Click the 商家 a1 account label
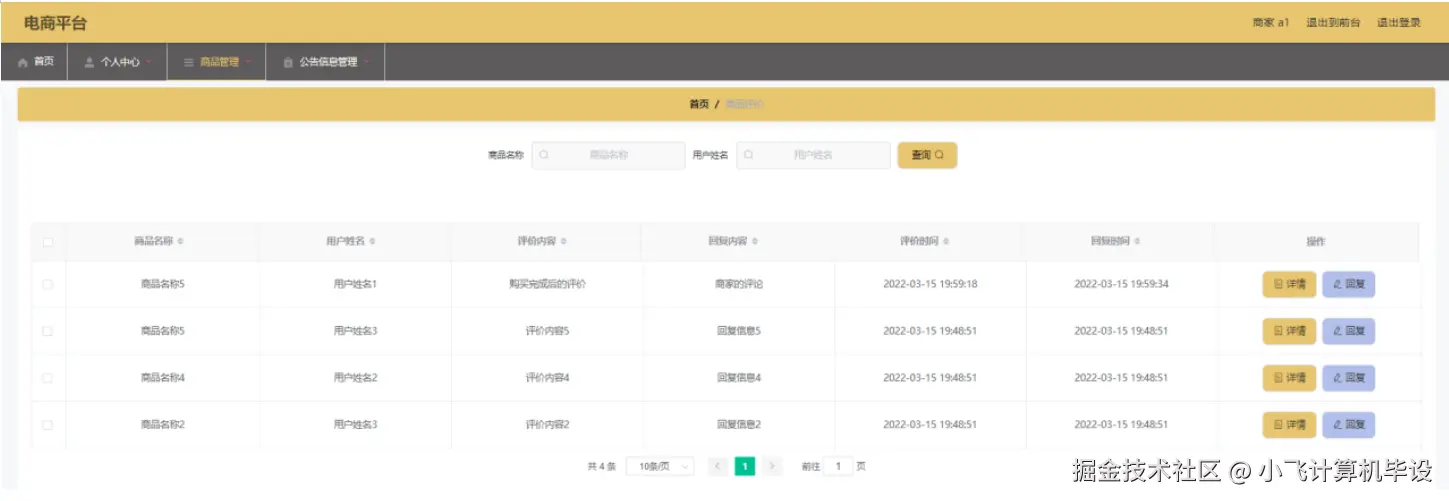 coord(1271,23)
